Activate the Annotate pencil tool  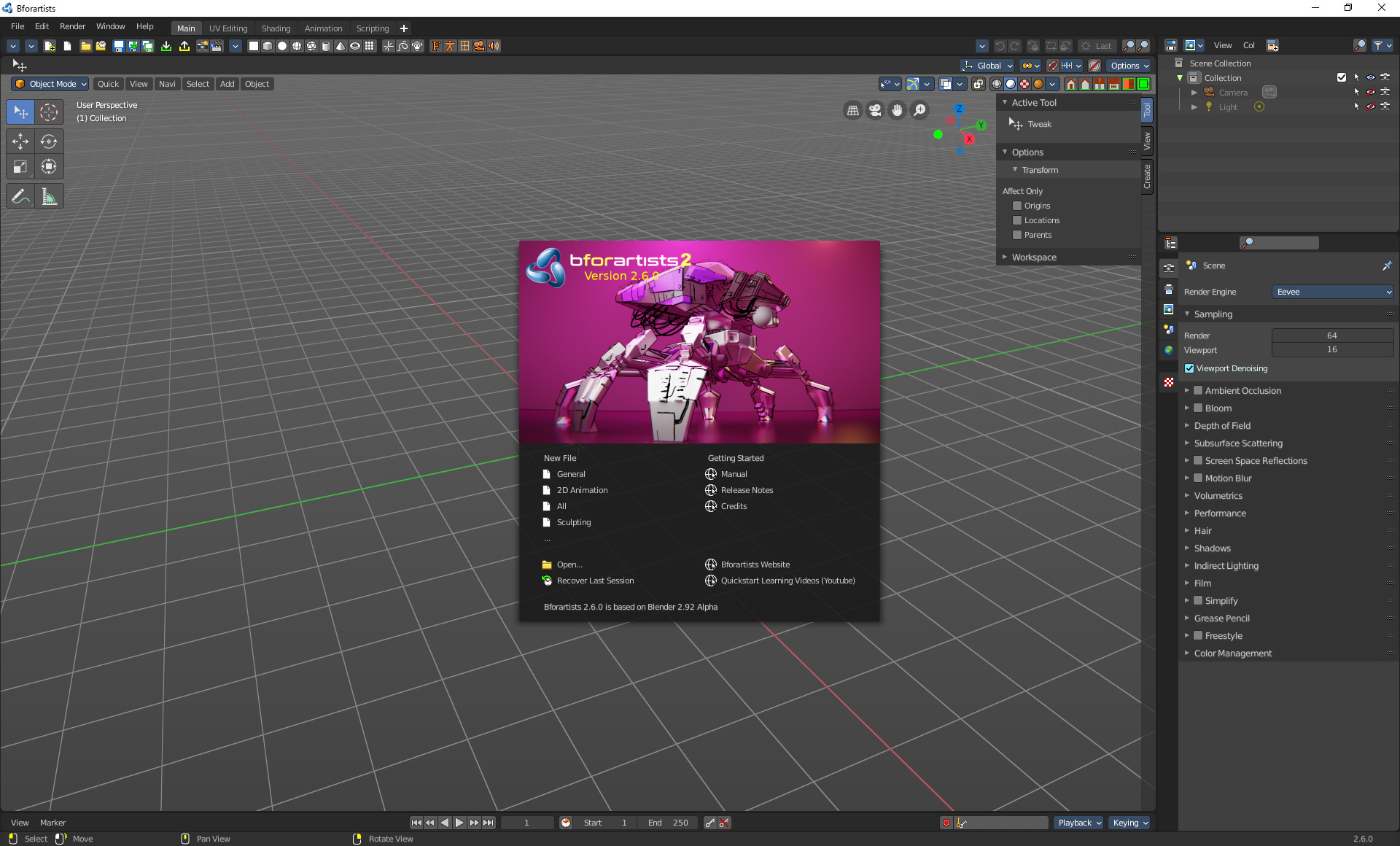click(20, 197)
